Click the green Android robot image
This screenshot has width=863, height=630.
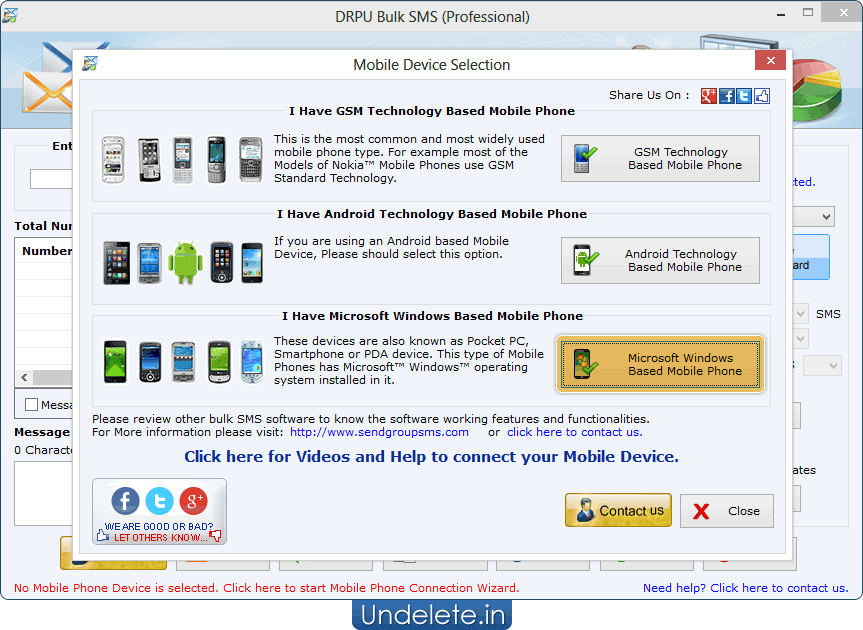pyautogui.click(x=185, y=262)
